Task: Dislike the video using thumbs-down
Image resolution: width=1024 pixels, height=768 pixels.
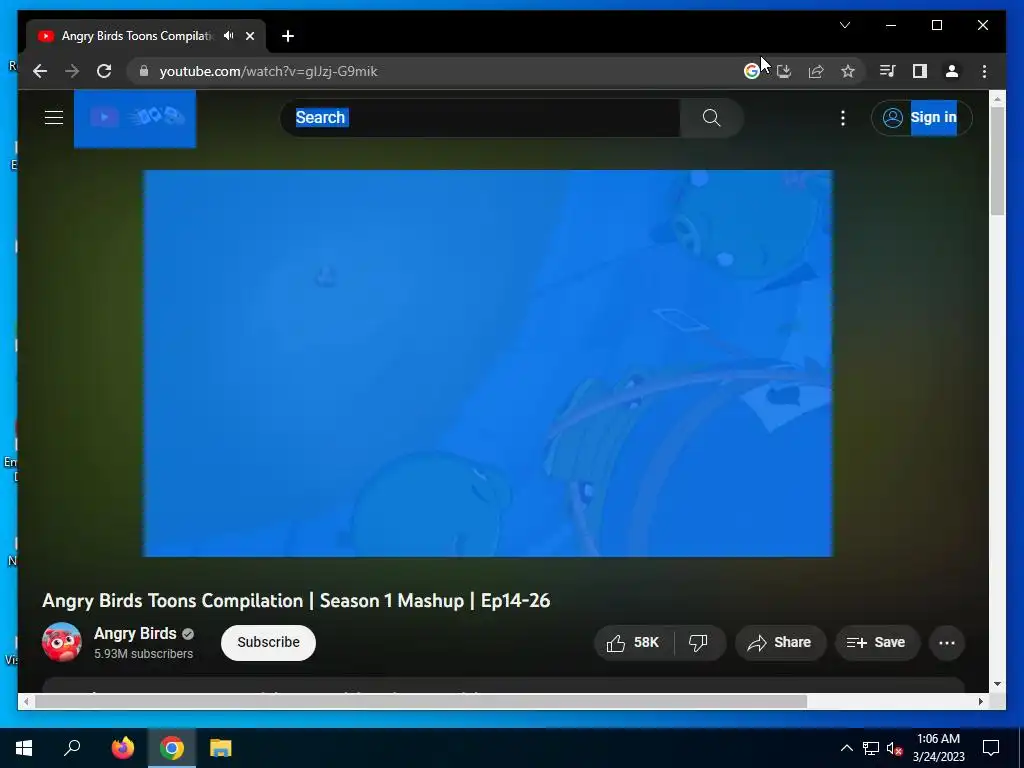Action: pyautogui.click(x=699, y=643)
